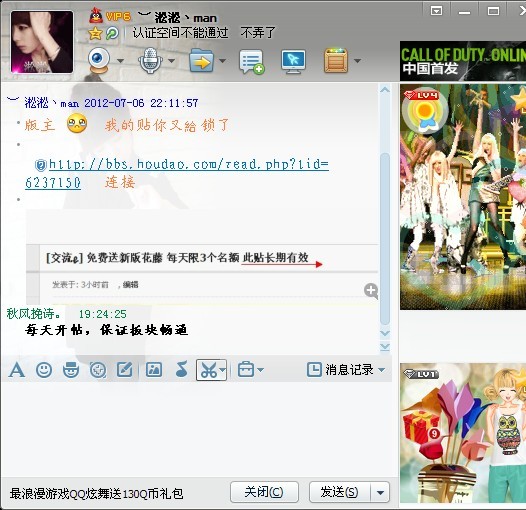The width and height of the screenshot is (526, 510).
Task: Launch remote desktop assistance monitor icon
Action: (294, 62)
